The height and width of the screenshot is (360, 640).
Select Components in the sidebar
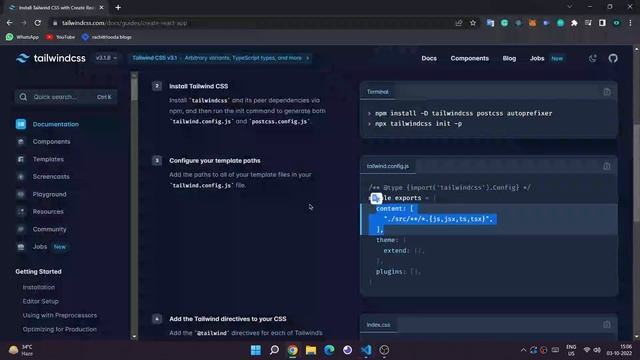point(51,142)
